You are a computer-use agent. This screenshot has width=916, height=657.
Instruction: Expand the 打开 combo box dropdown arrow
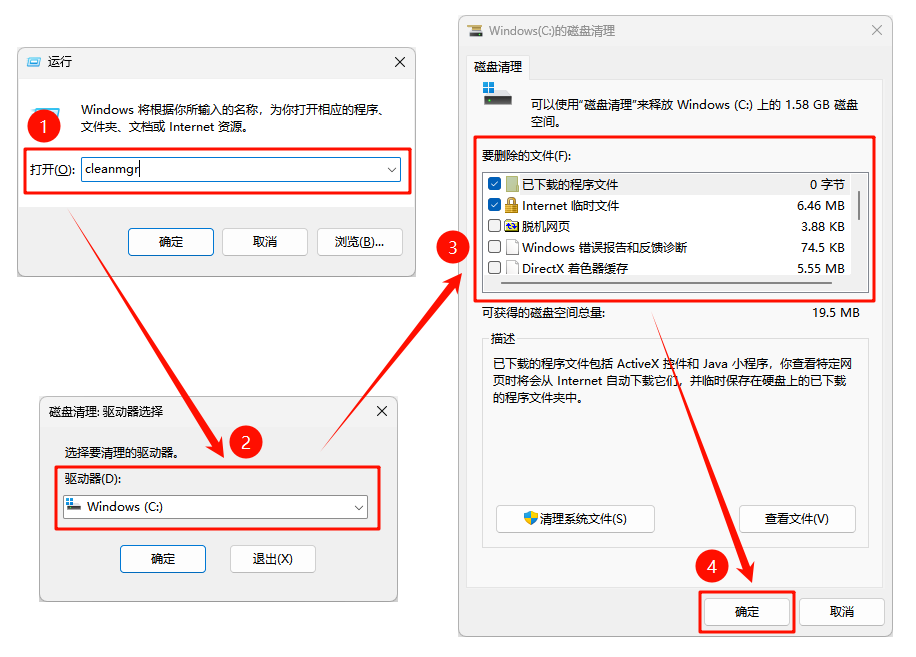tap(392, 170)
